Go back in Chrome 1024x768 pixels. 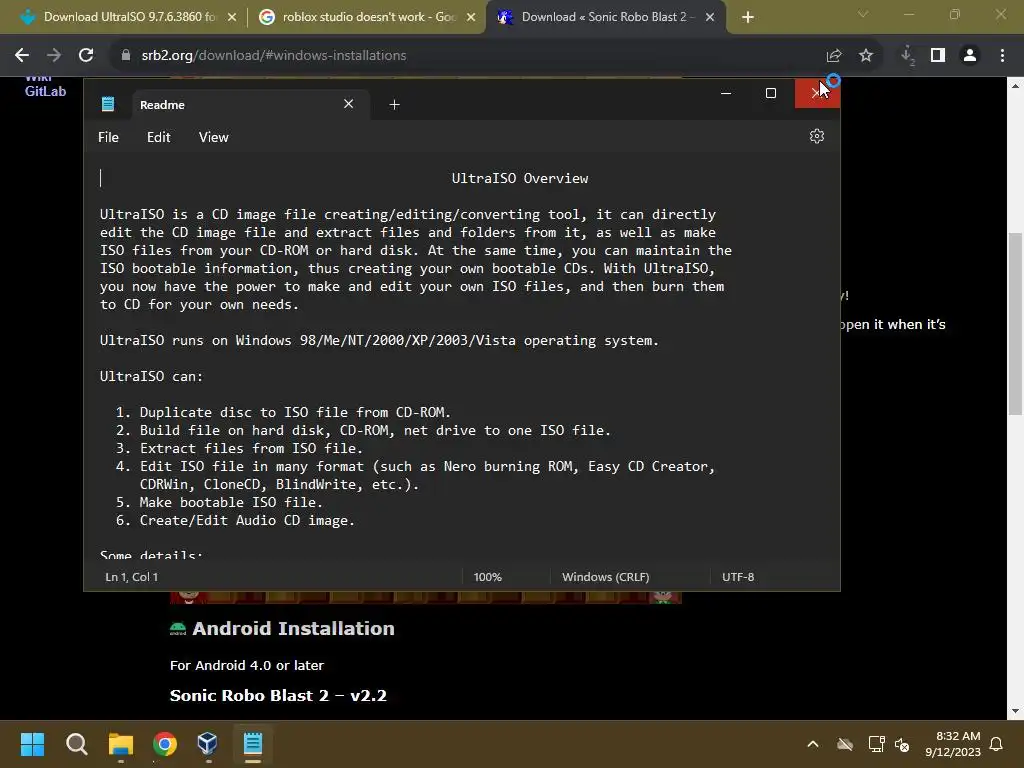coord(22,56)
